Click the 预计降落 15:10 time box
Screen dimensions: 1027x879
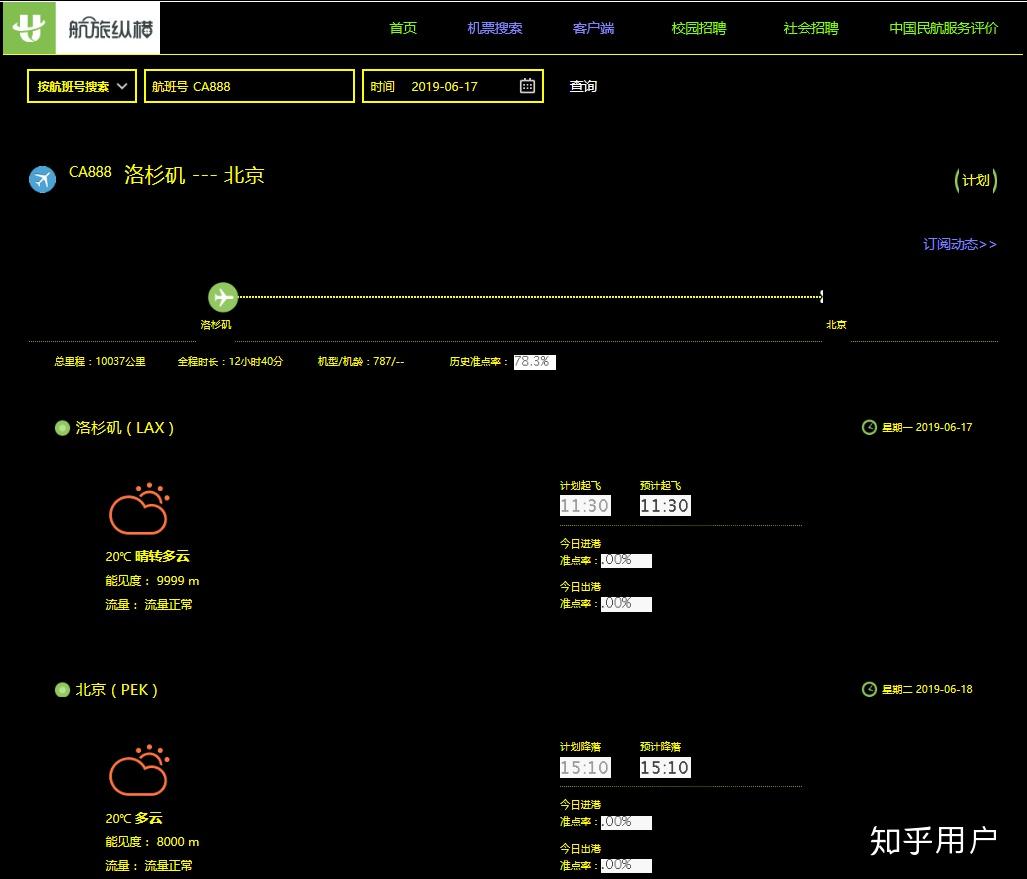pyautogui.click(x=665, y=767)
